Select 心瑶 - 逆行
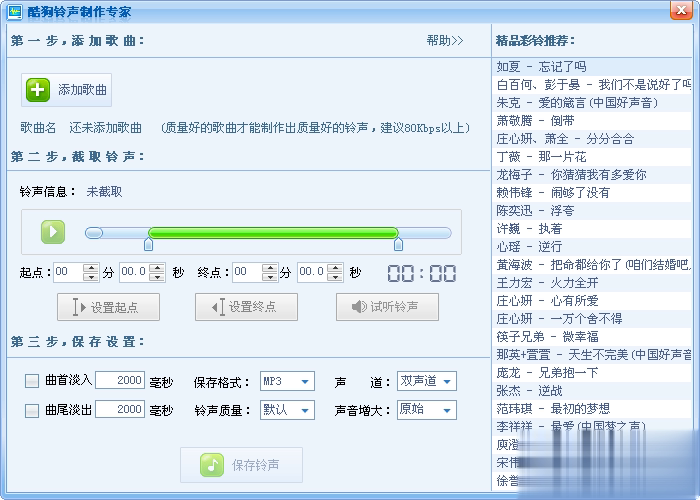Image resolution: width=700 pixels, height=500 pixels. [x=592, y=247]
